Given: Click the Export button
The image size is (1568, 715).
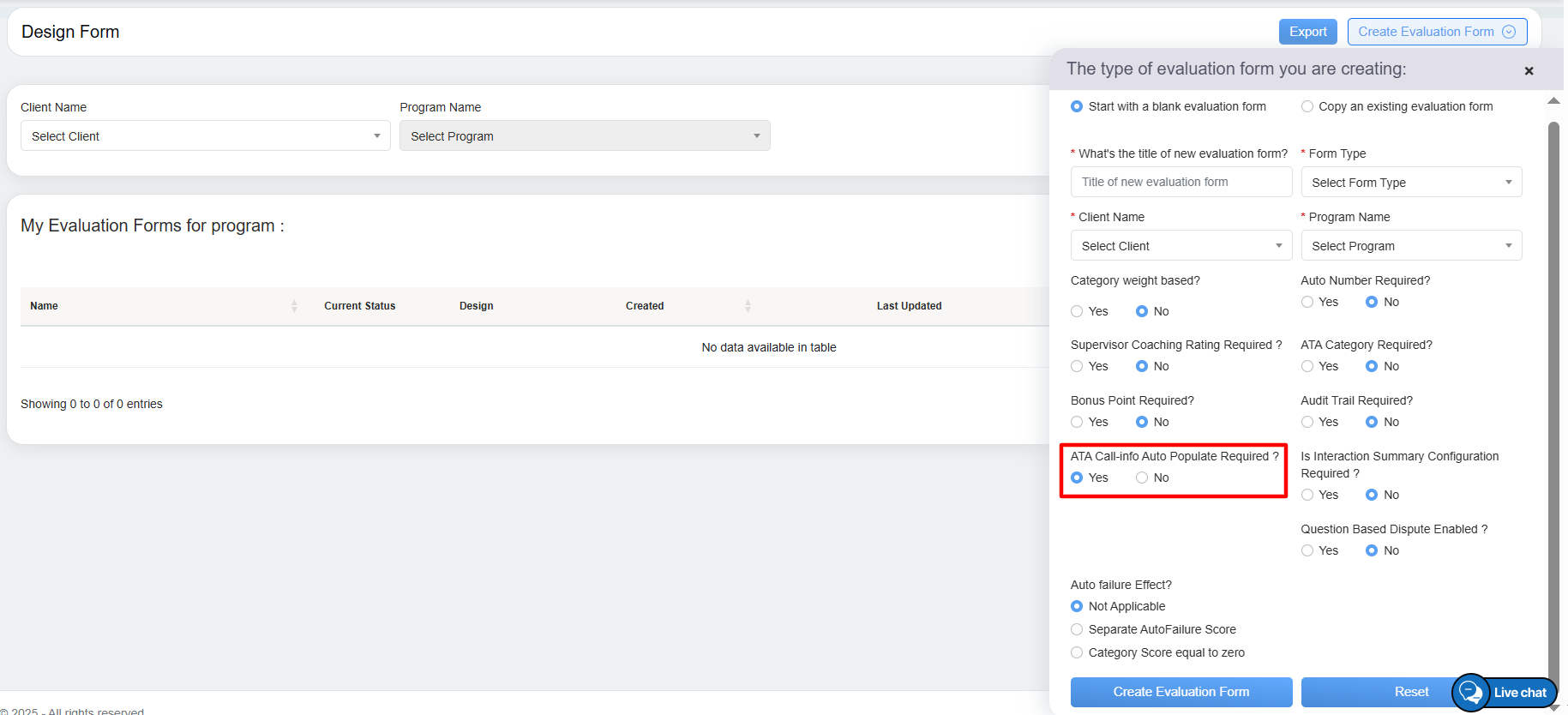Looking at the screenshot, I should [1307, 32].
